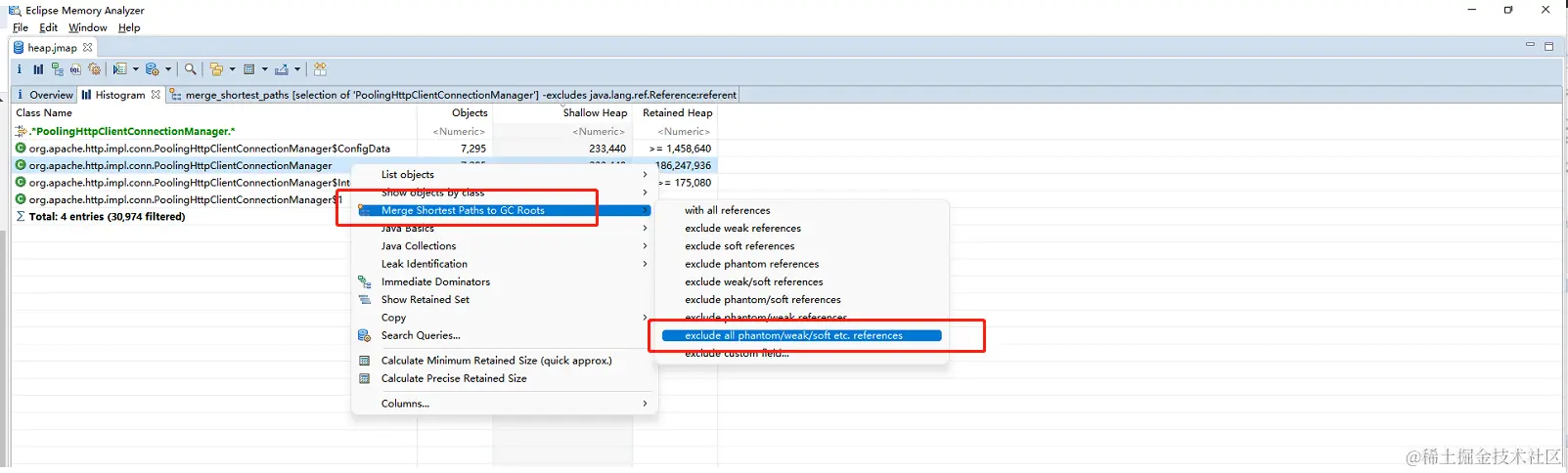Click the Show Retained Set menu icon
Image resolution: width=1568 pixels, height=473 pixels.
click(365, 300)
